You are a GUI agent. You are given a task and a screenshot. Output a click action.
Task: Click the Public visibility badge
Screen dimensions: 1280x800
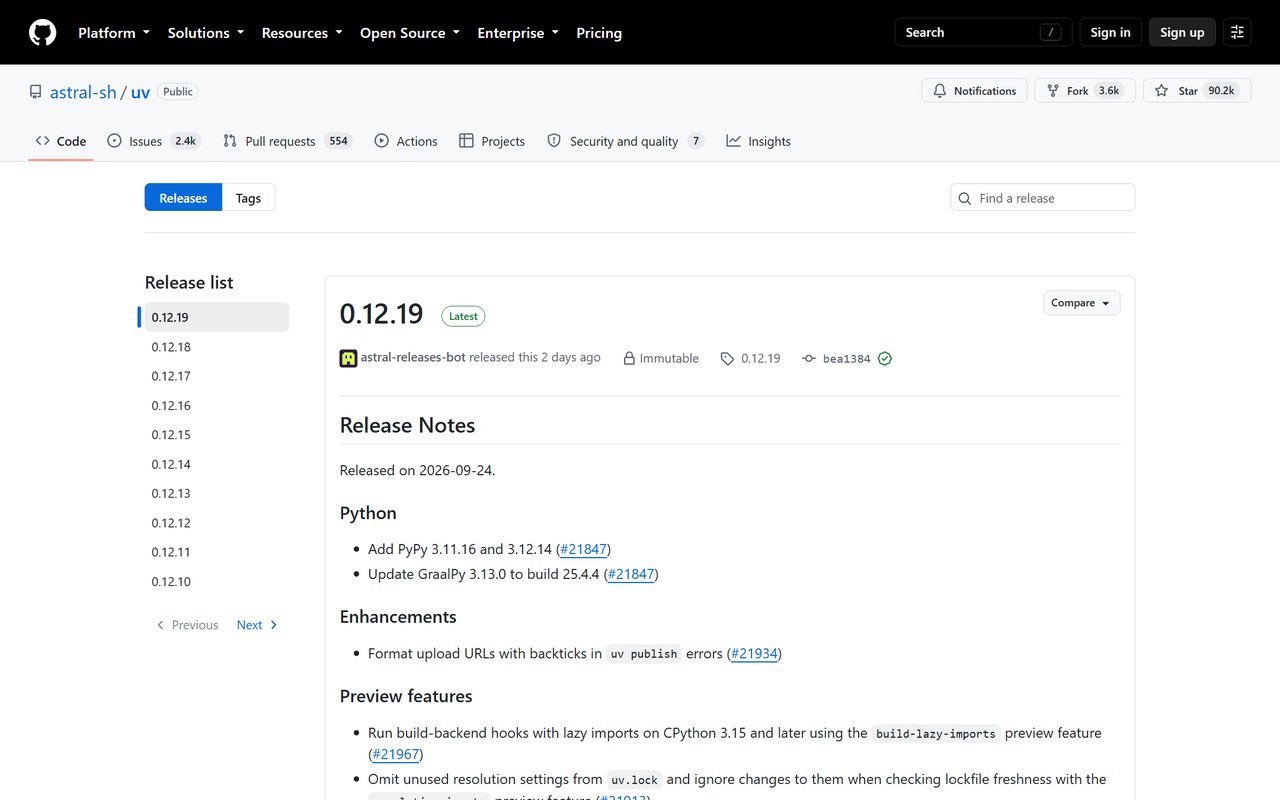(x=178, y=92)
